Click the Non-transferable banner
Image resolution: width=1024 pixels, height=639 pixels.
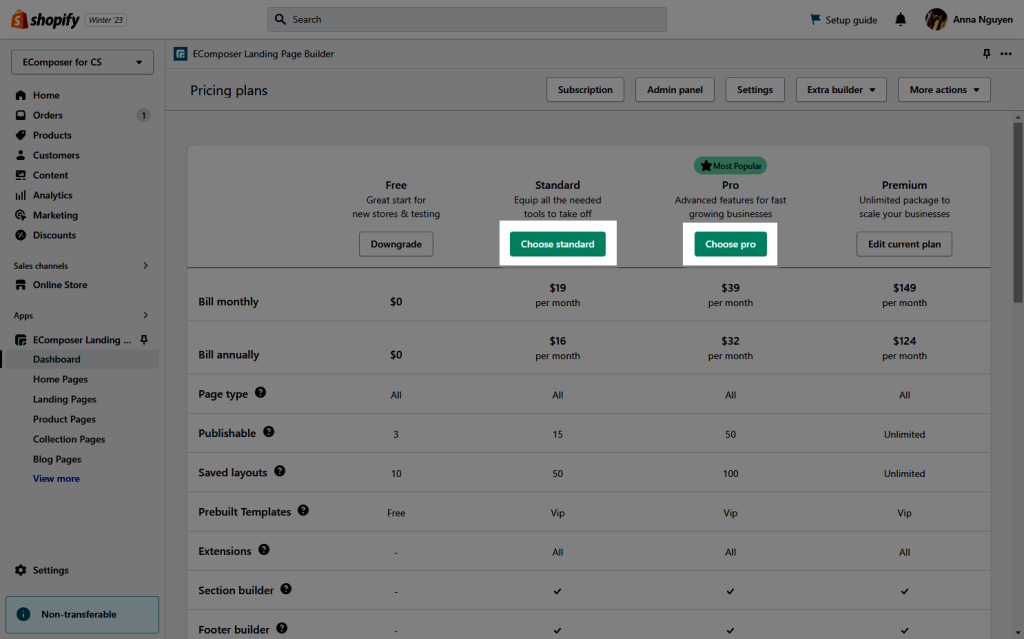[x=82, y=614]
